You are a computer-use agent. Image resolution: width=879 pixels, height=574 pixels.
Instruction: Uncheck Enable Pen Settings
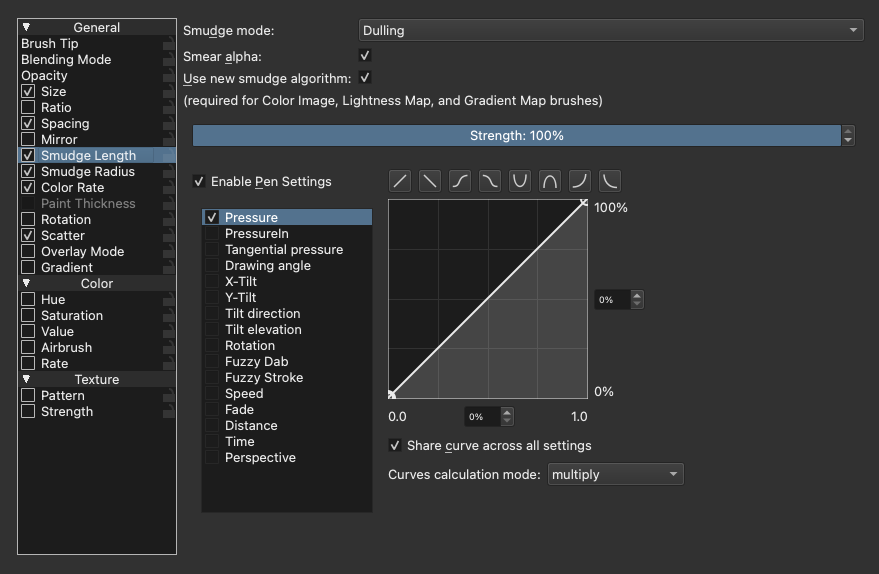[x=199, y=182]
